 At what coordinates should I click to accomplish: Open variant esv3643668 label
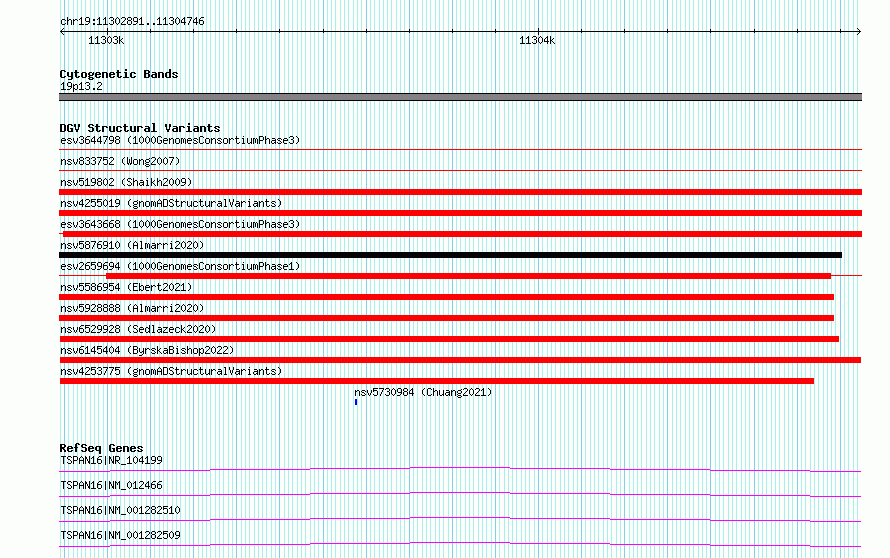tap(180, 224)
